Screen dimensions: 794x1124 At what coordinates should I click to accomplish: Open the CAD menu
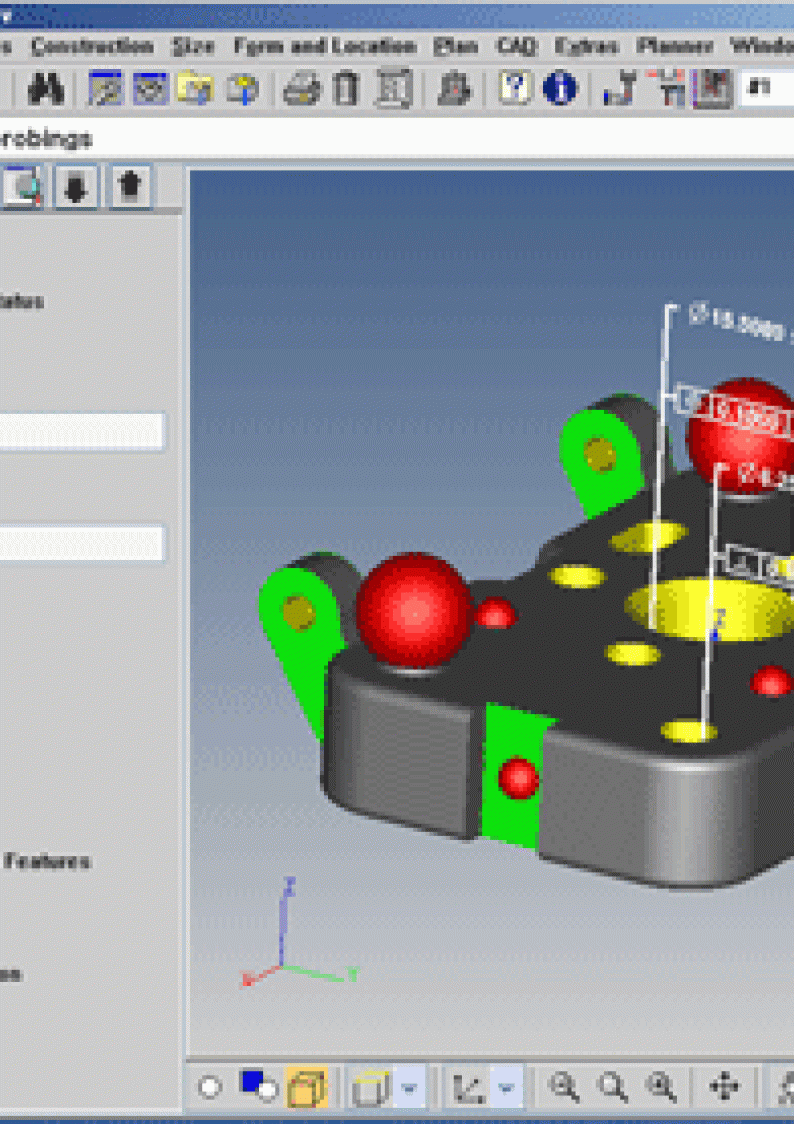[517, 47]
